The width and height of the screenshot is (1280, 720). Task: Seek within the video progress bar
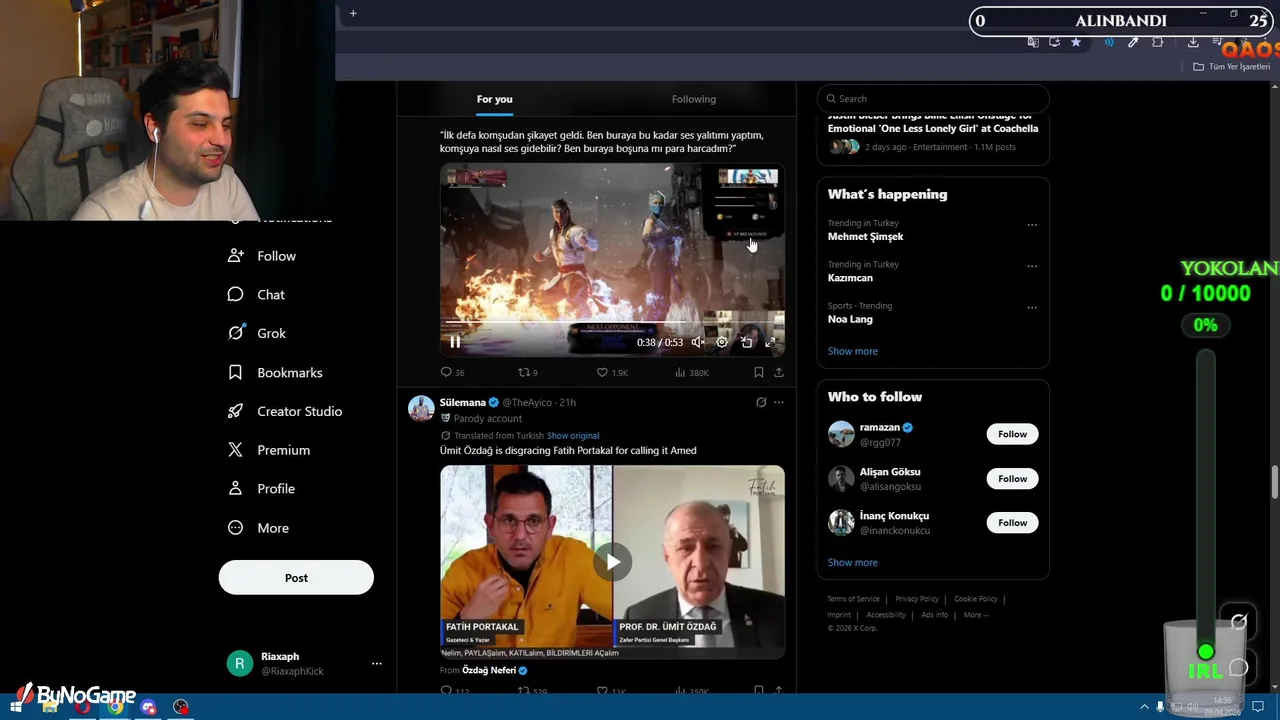coord(612,323)
